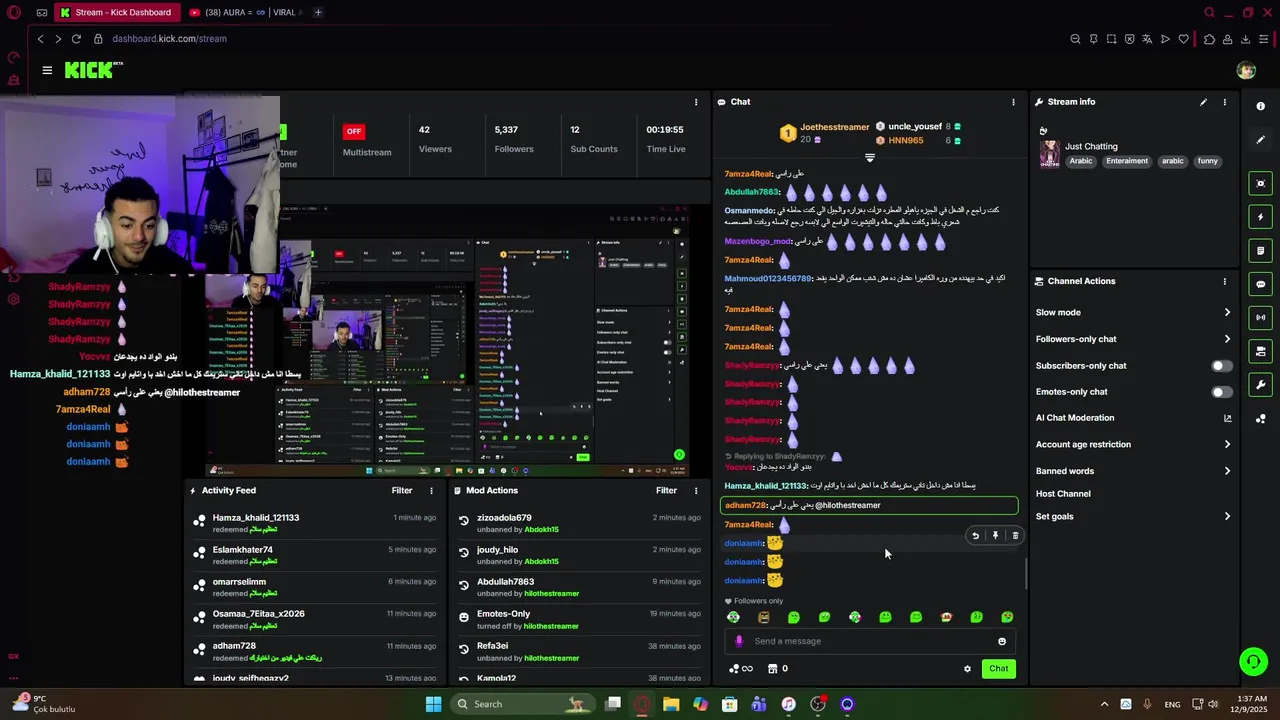Open Windows Start menu
The width and height of the screenshot is (1280, 720).
[433, 704]
